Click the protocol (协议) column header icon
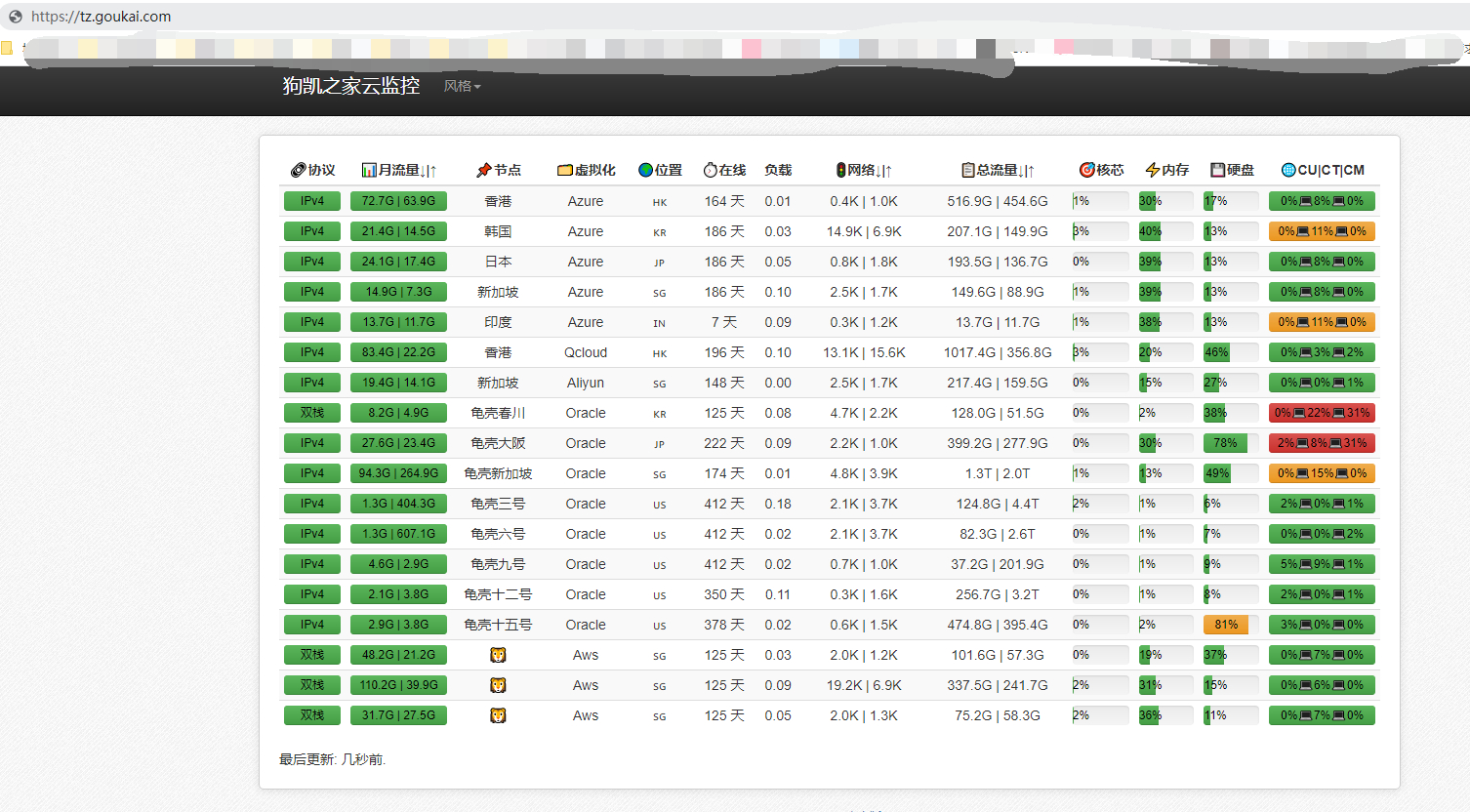1470x812 pixels. click(299, 170)
